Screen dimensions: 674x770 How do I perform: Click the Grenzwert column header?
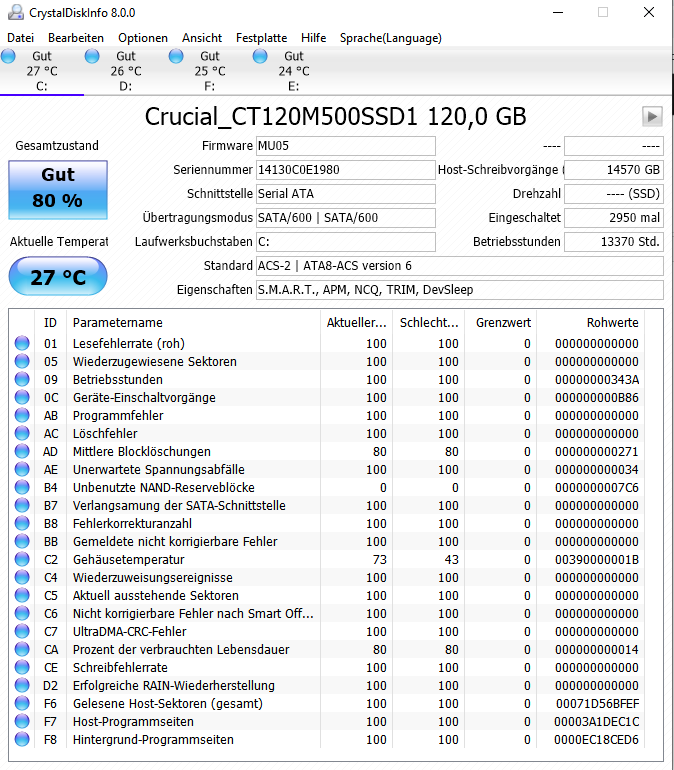pyautogui.click(x=501, y=323)
